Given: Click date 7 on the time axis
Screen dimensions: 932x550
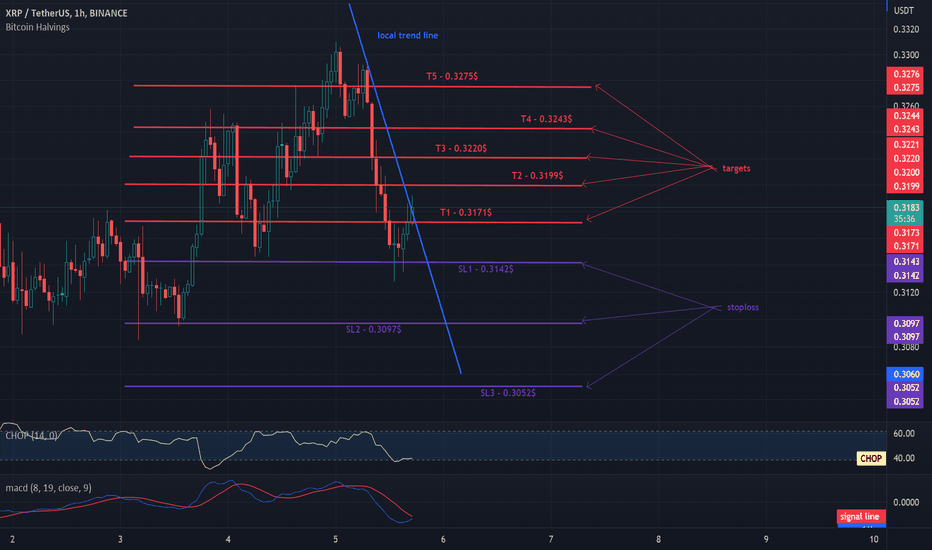Looking at the screenshot, I should coord(551,539).
